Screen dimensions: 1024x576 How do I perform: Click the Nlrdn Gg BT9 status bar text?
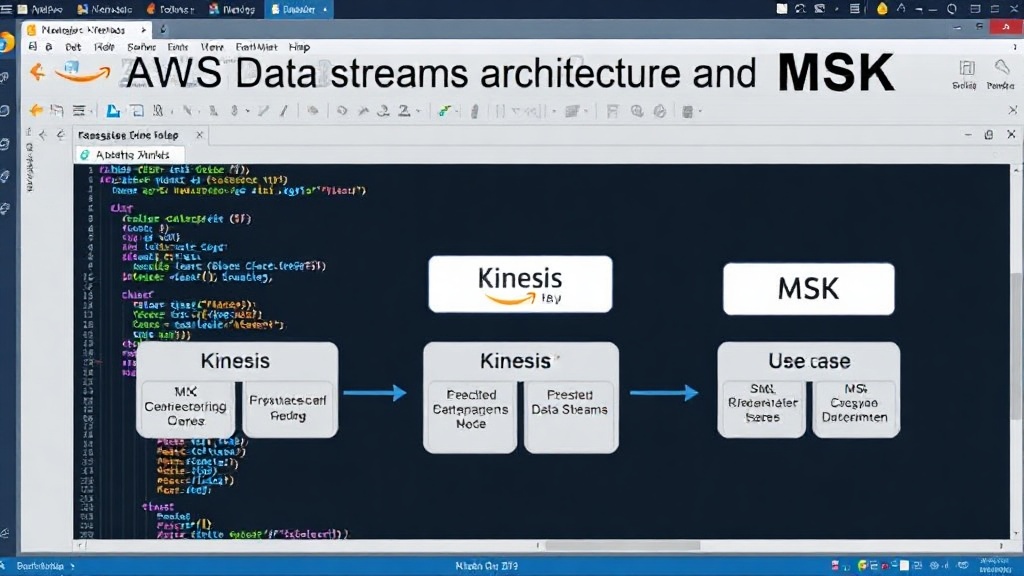[x=487, y=566]
